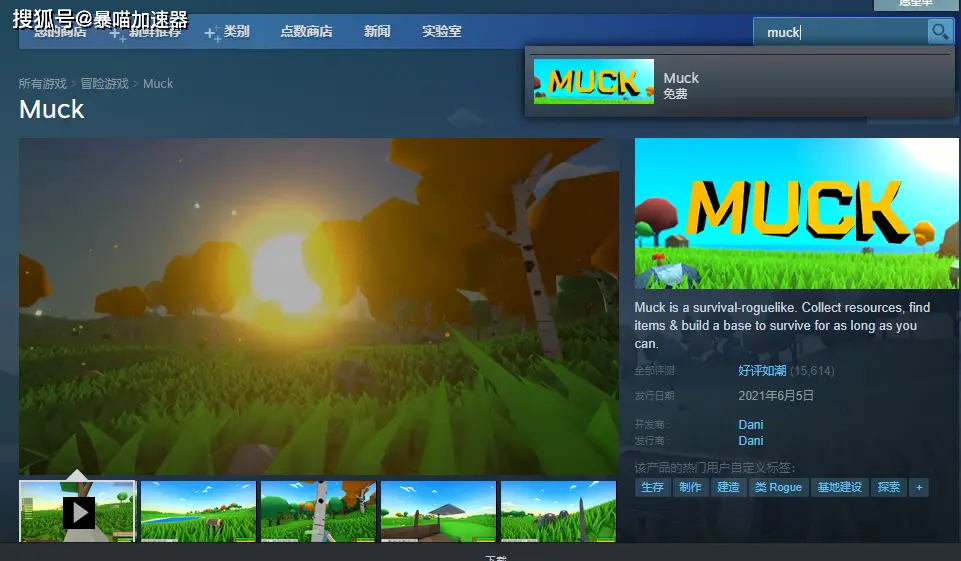
Task: Click the muck search input field
Action: 841,32
